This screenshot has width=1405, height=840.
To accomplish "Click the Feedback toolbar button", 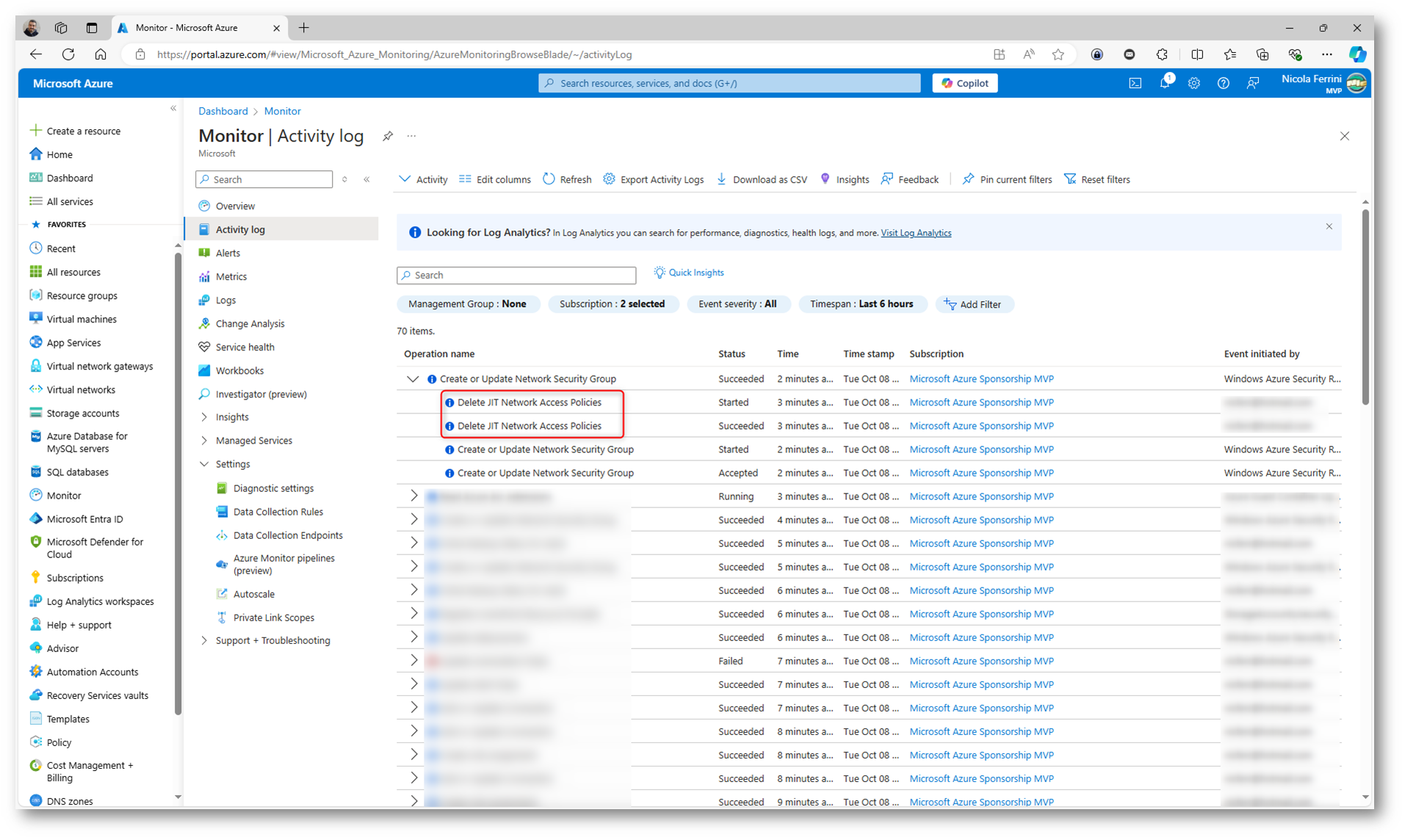I will tap(910, 179).
